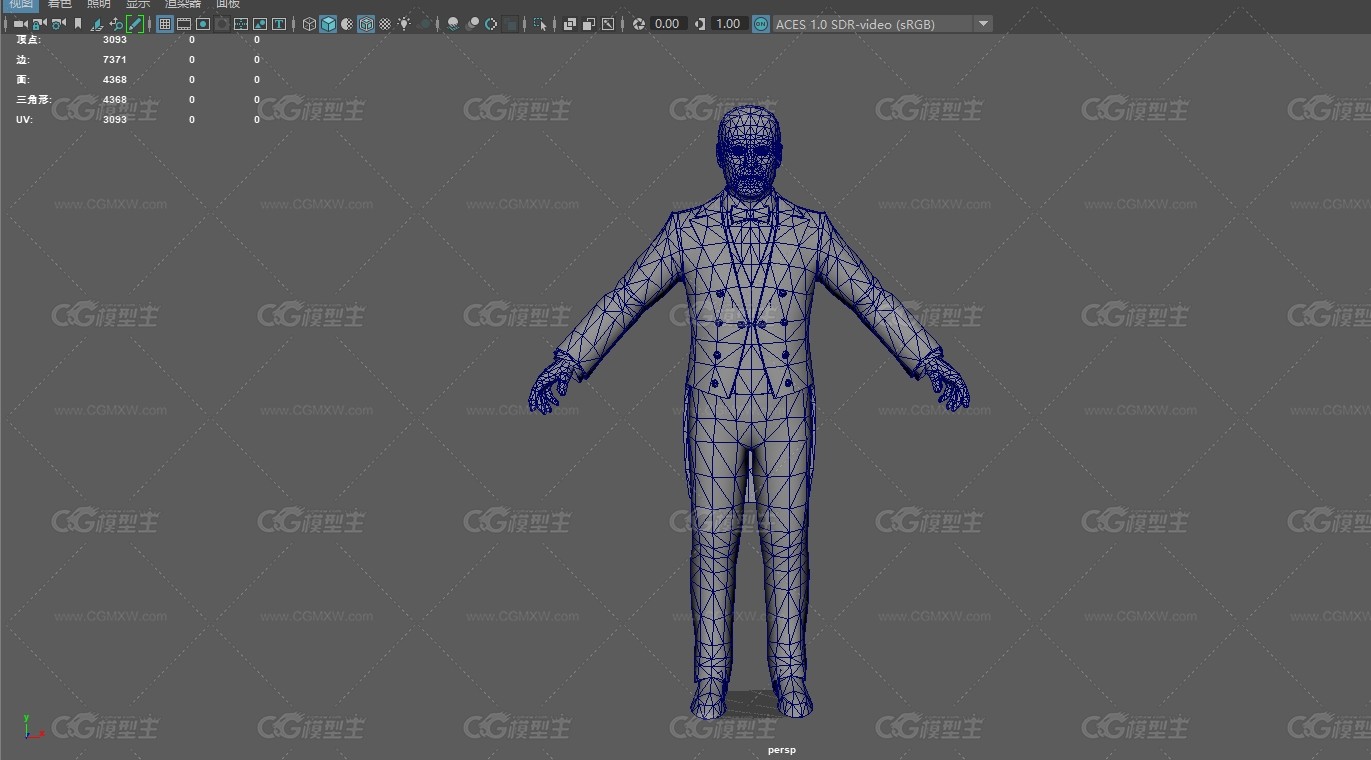Image resolution: width=1371 pixels, height=760 pixels.
Task: Click the Gamma reset icon
Action: pyautogui.click(x=699, y=24)
